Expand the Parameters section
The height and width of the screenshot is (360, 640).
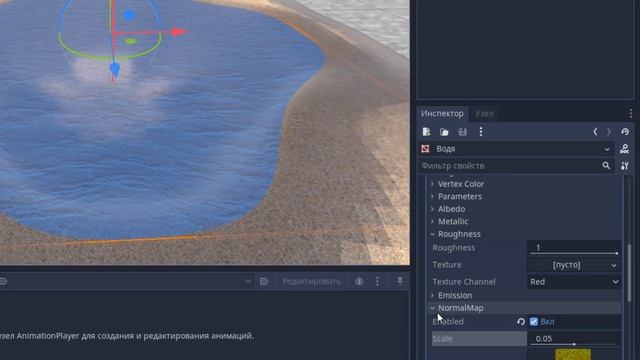(460, 197)
